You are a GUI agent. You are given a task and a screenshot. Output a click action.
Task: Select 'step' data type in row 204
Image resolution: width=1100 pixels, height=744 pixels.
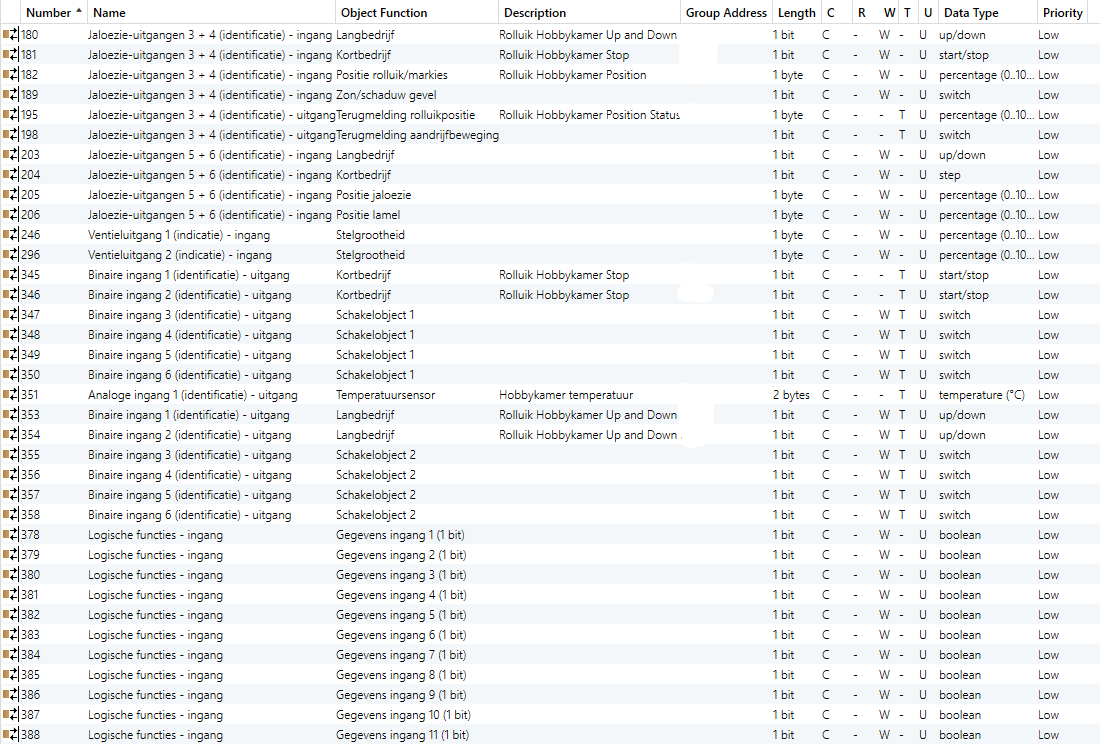tap(949, 175)
